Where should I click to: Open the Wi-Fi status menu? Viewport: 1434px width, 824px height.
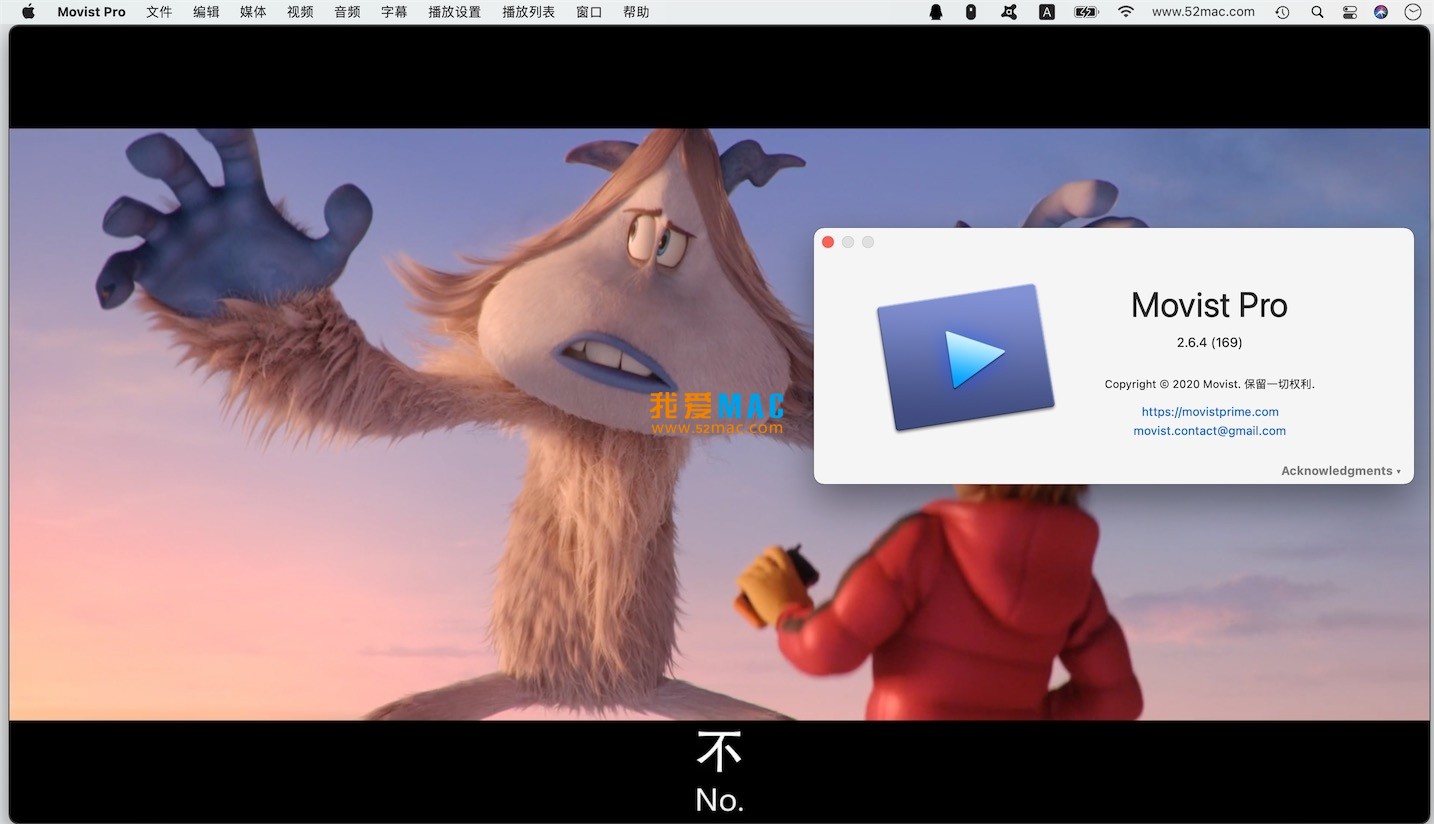[1126, 12]
